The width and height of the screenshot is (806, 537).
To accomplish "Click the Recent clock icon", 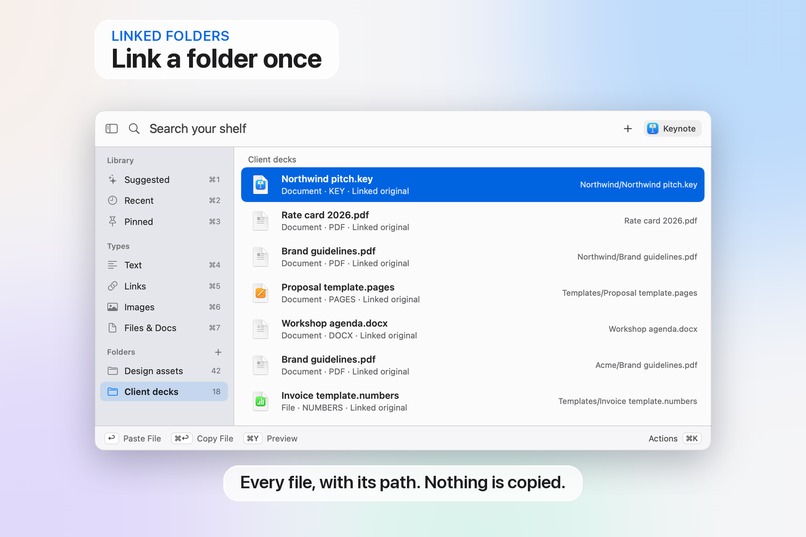I will click(113, 200).
